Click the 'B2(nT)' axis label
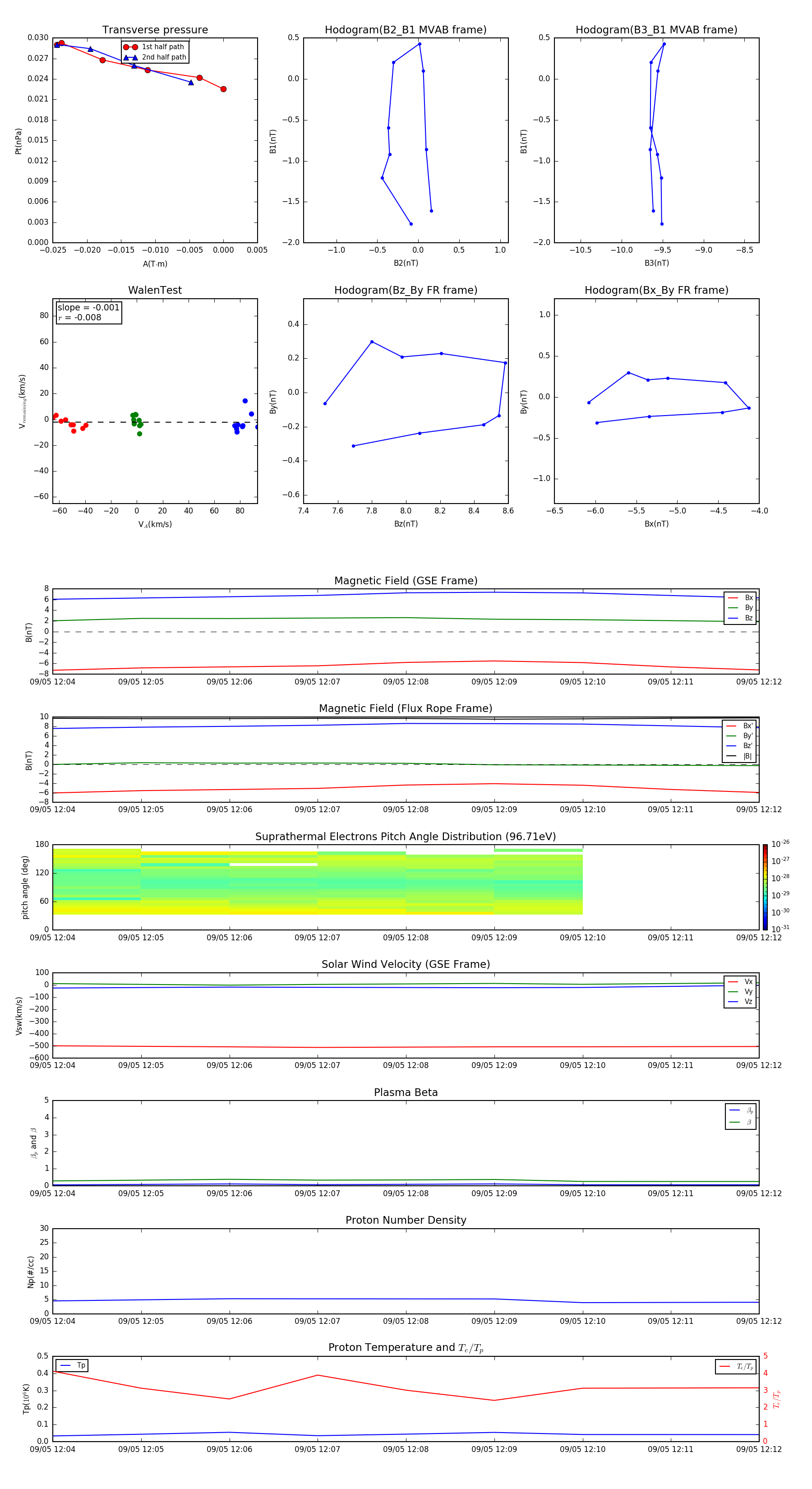Viewport: 812px width, 1489px height. [406, 263]
